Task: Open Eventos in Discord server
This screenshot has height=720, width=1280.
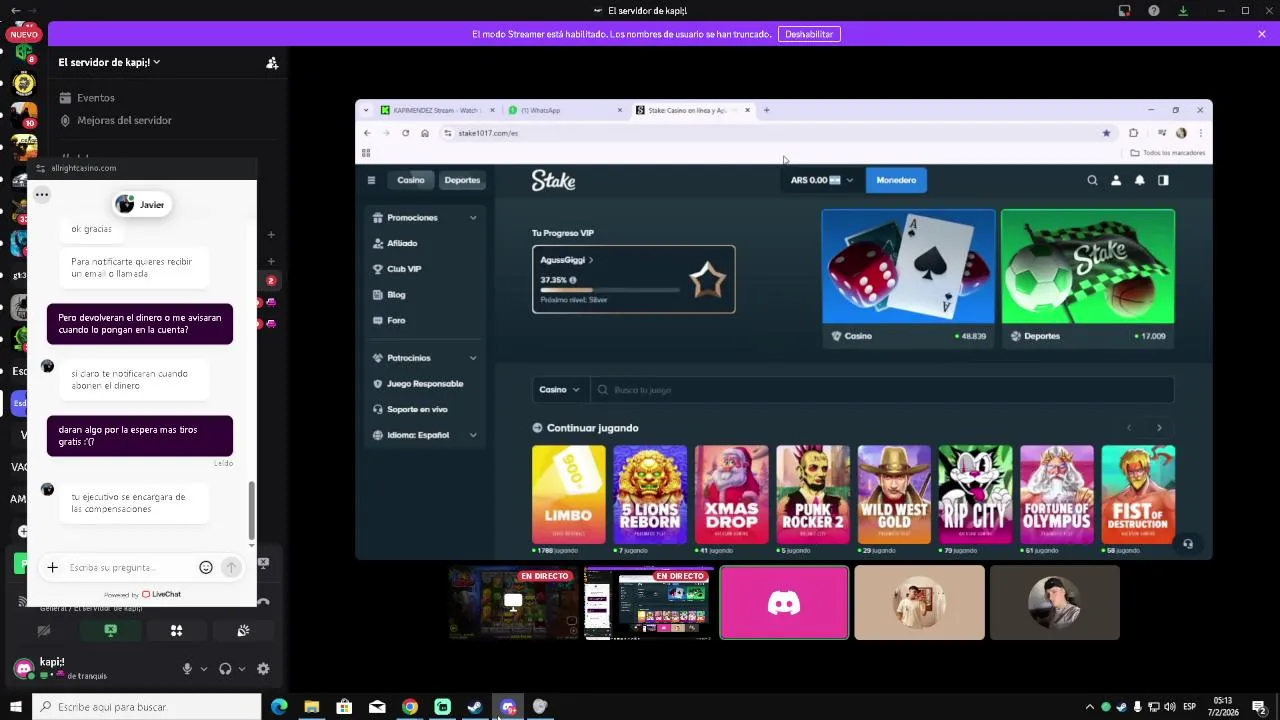Action: click(96, 98)
